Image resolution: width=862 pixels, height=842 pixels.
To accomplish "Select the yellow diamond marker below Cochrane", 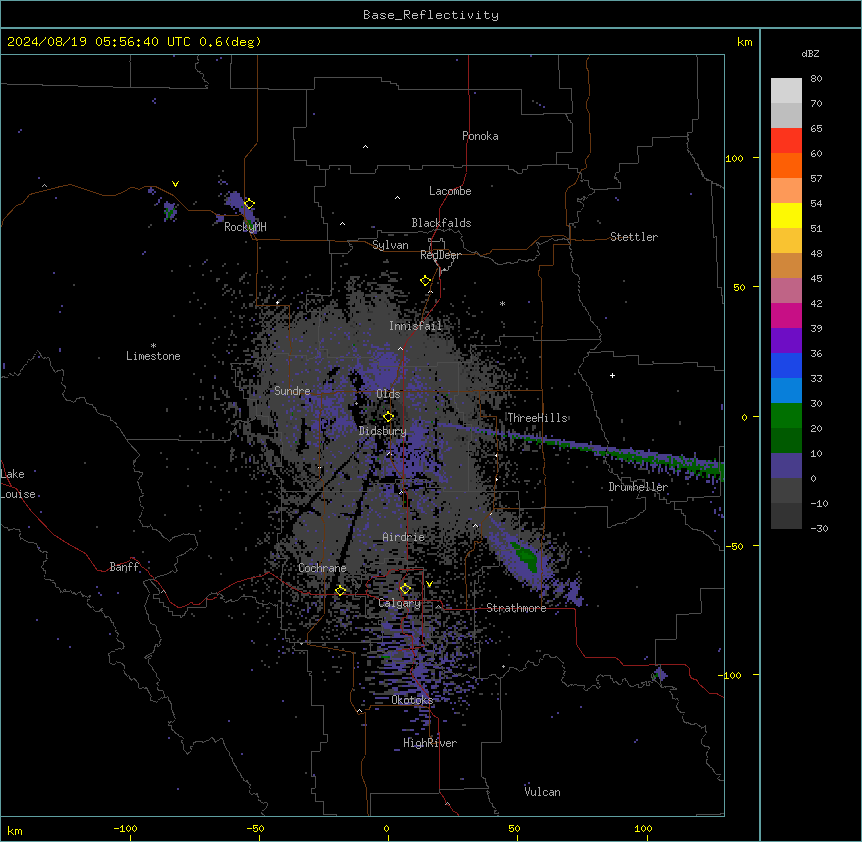I will tap(340, 591).
